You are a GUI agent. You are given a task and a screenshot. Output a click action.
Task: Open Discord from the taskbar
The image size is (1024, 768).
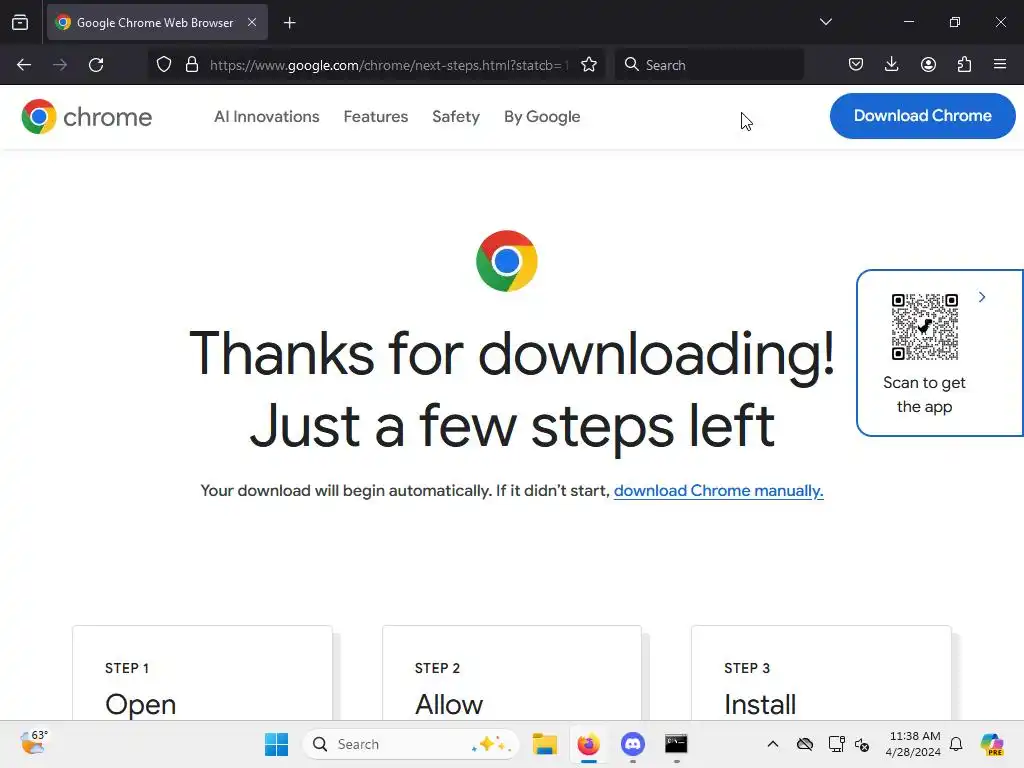[633, 744]
